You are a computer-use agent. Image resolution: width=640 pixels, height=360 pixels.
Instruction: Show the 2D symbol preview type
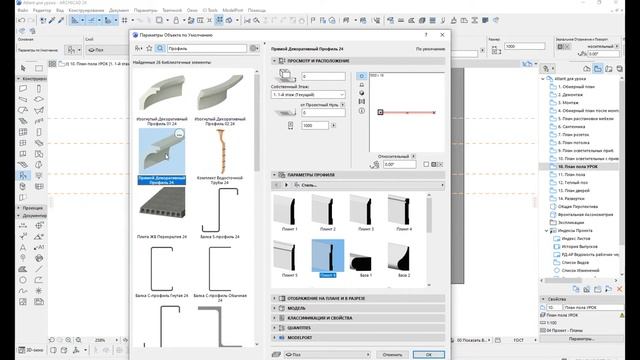coord(361,76)
